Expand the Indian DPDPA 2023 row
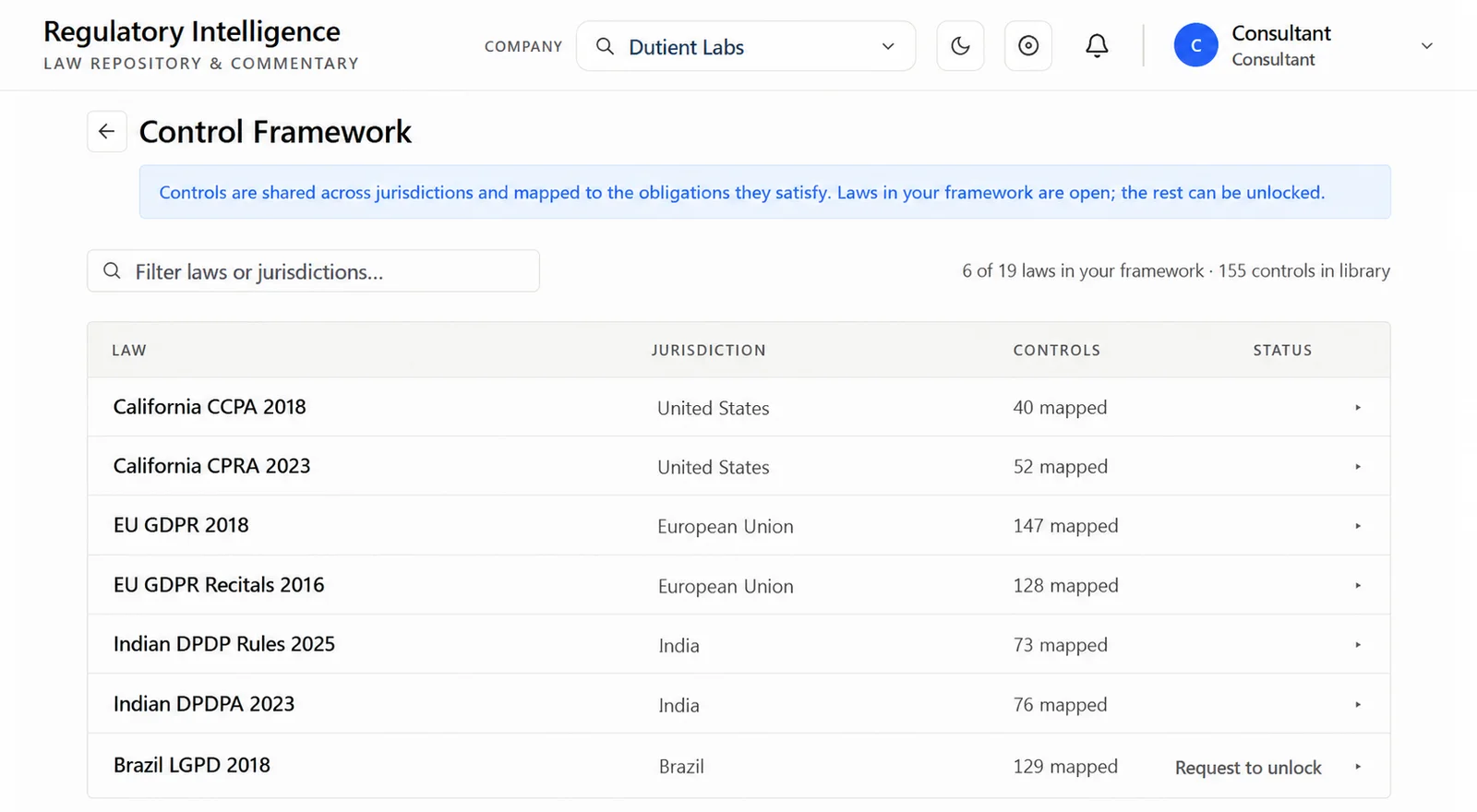The width and height of the screenshot is (1477, 812). [1358, 704]
